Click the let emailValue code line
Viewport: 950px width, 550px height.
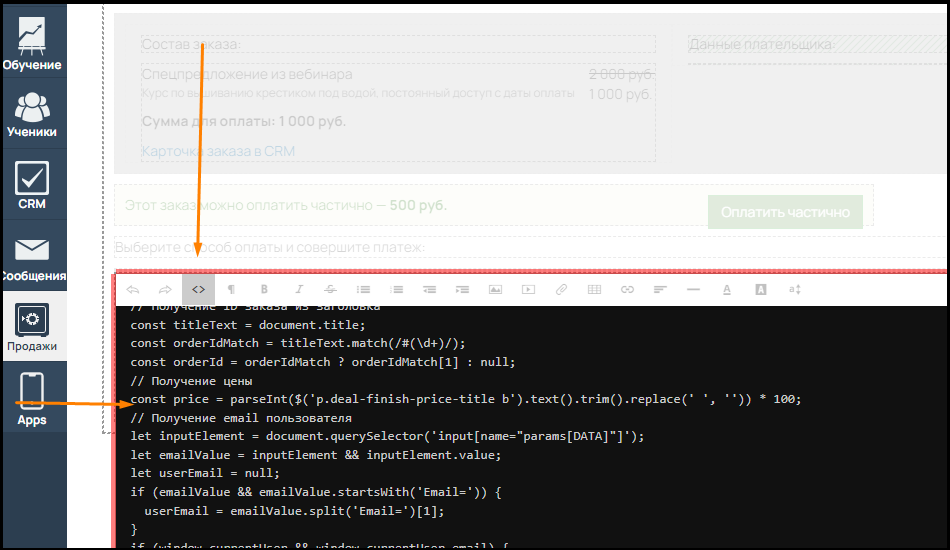point(316,455)
